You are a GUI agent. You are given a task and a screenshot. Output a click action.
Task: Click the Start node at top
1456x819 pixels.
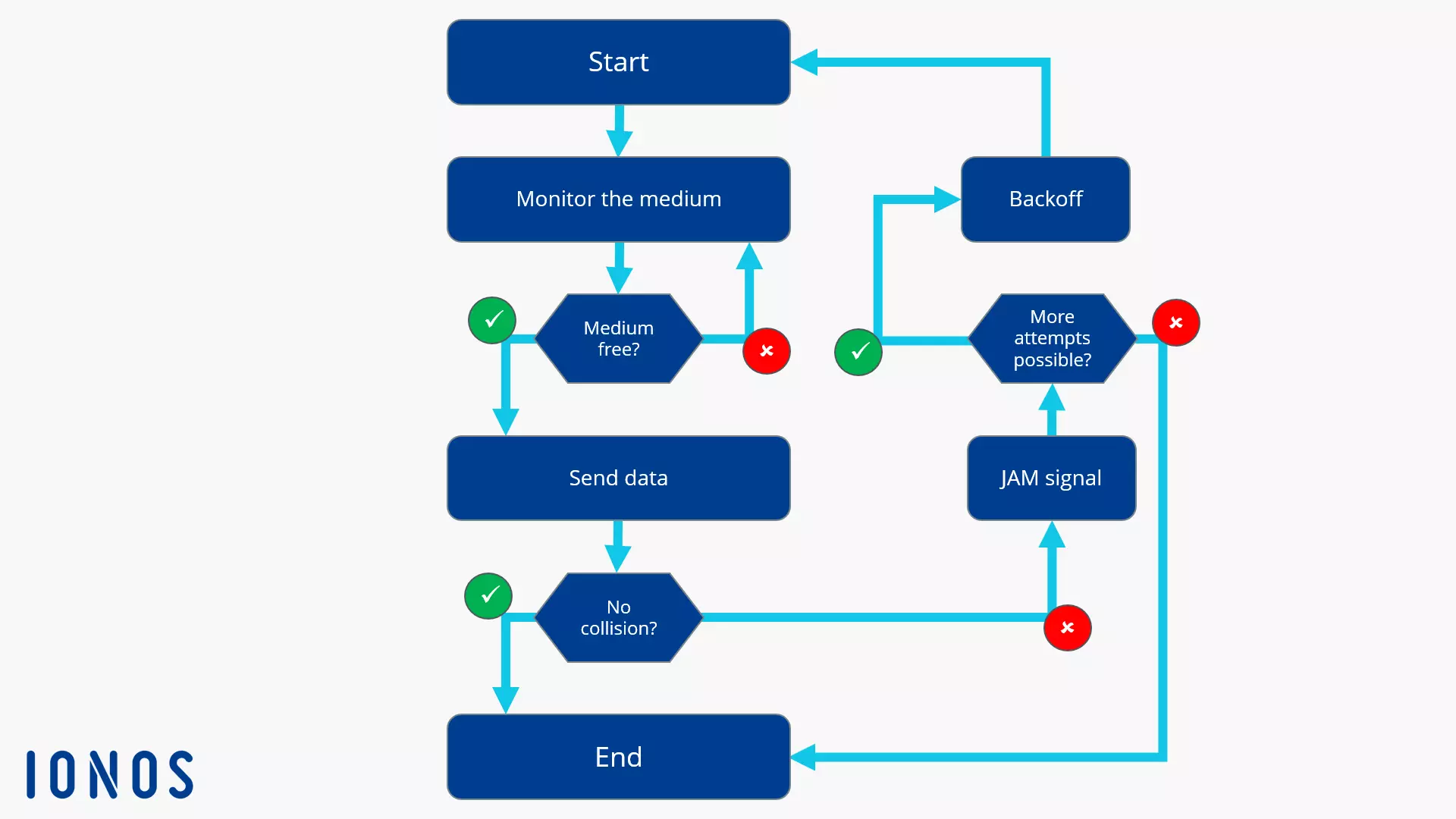pos(617,61)
